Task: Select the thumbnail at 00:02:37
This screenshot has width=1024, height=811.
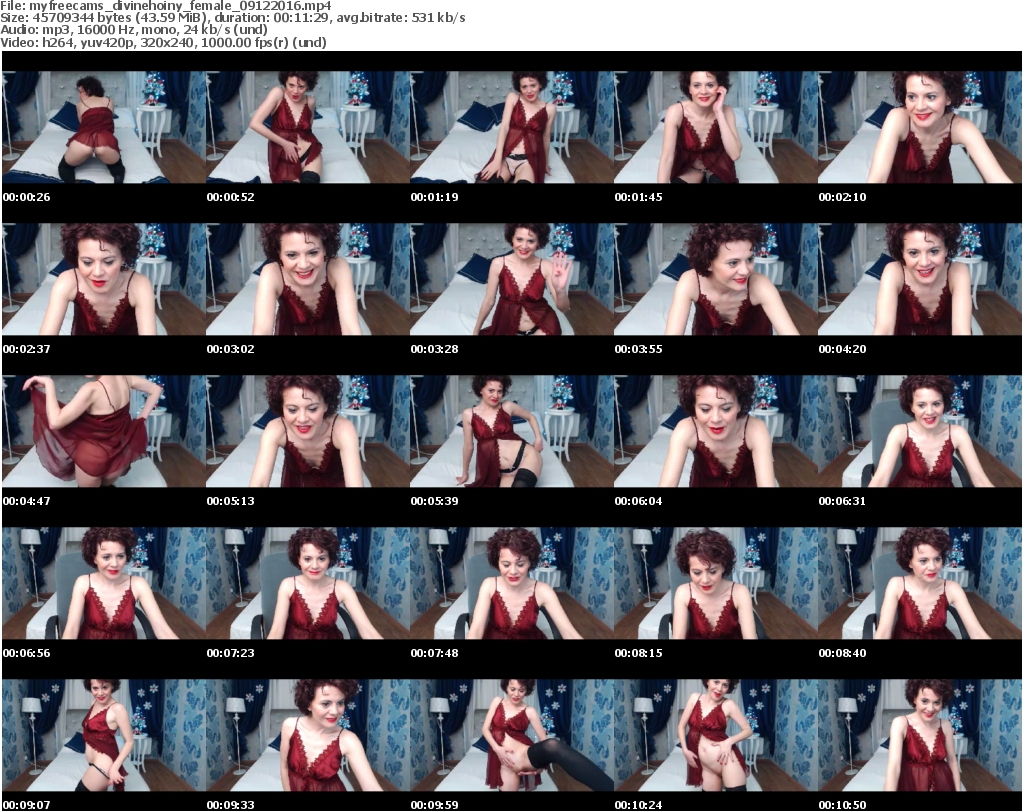Action: (x=104, y=279)
